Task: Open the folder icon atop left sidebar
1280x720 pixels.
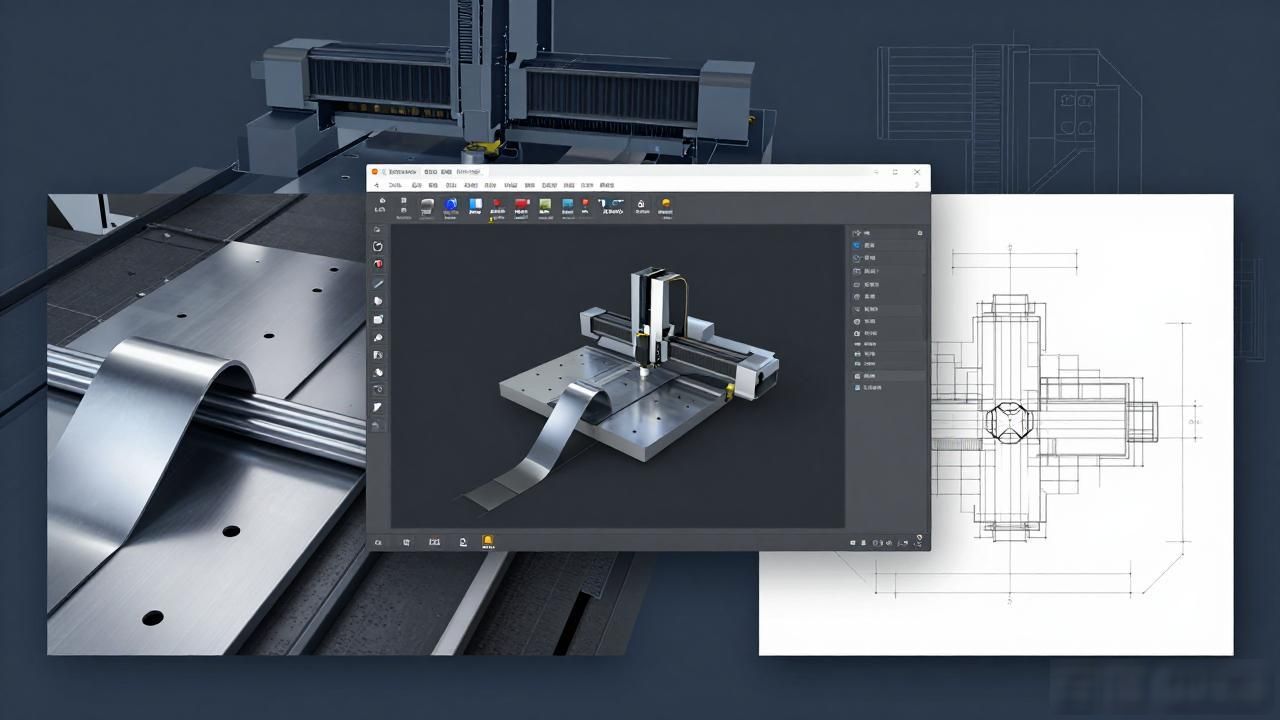Action: (377, 229)
